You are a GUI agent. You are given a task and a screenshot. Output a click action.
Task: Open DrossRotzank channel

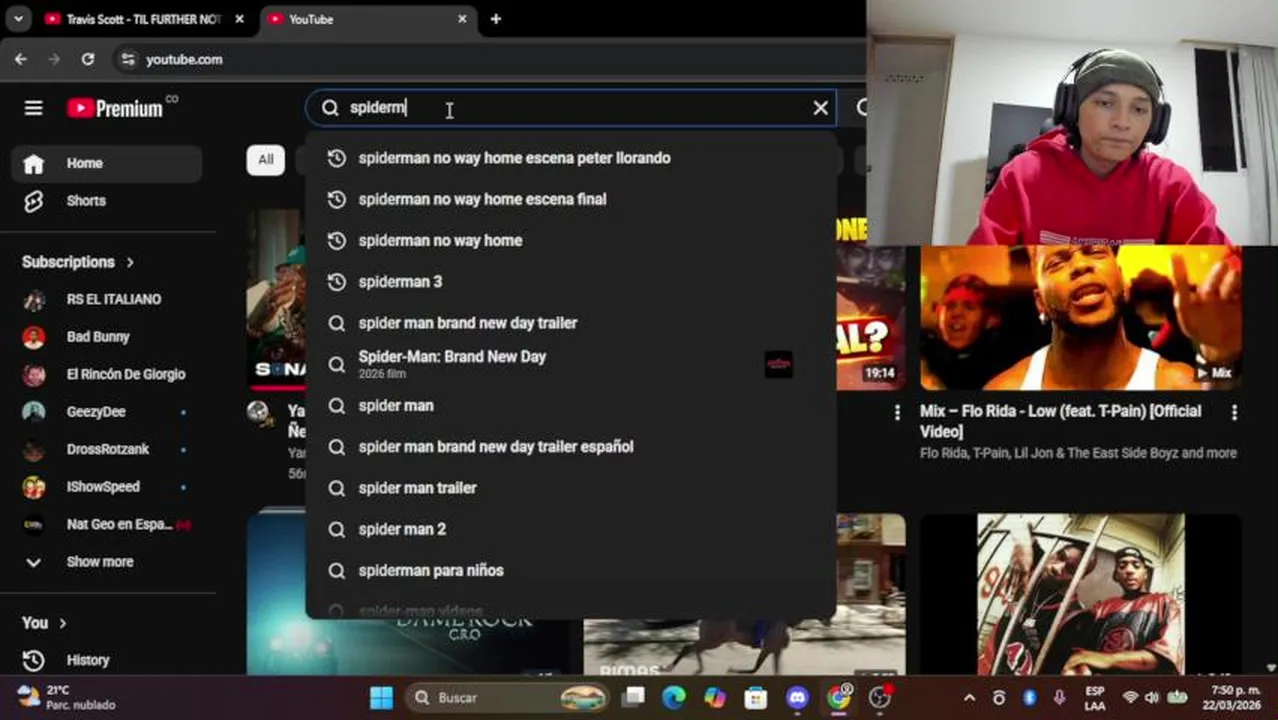106,449
